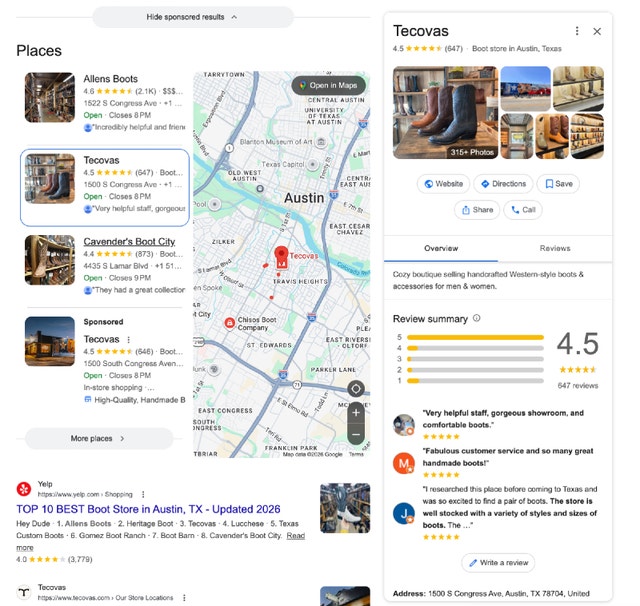Open options menu for sponsored Tecovas
This screenshot has width=640, height=606.
tap(129, 340)
